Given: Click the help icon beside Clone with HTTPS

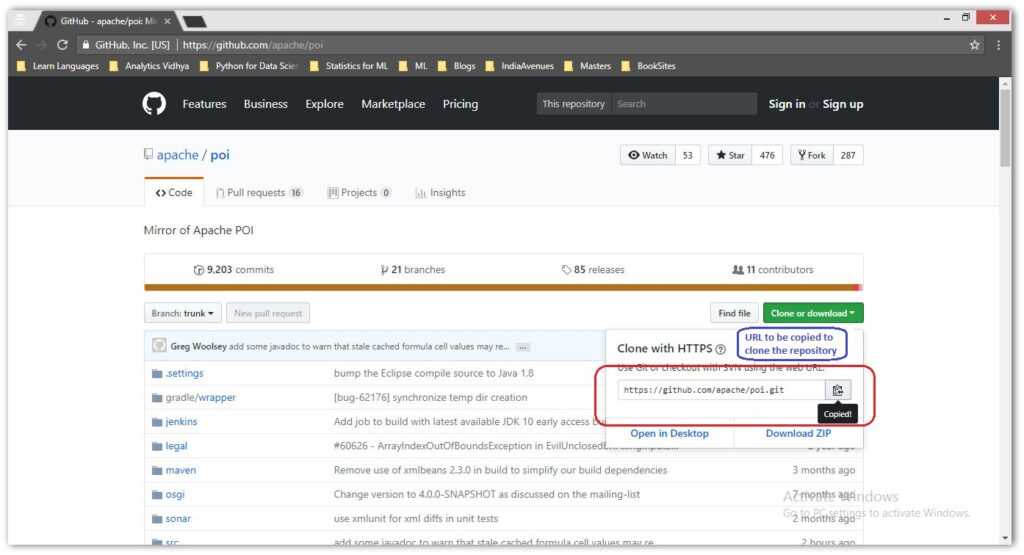Looking at the screenshot, I should tap(720, 349).
